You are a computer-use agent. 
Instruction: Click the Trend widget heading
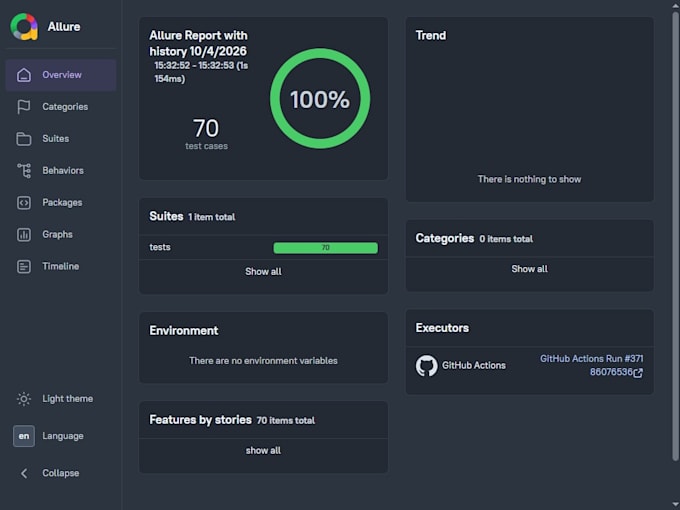[x=431, y=36]
